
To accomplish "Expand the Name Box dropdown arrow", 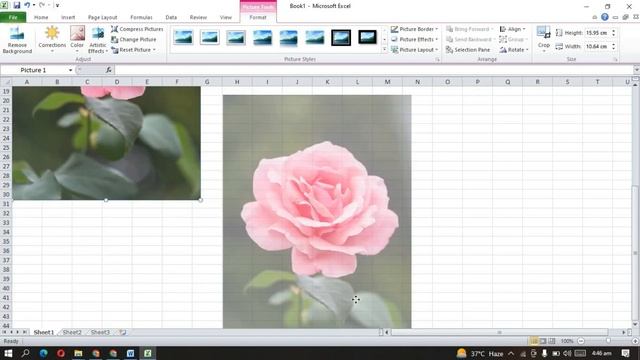I will click(71, 70).
